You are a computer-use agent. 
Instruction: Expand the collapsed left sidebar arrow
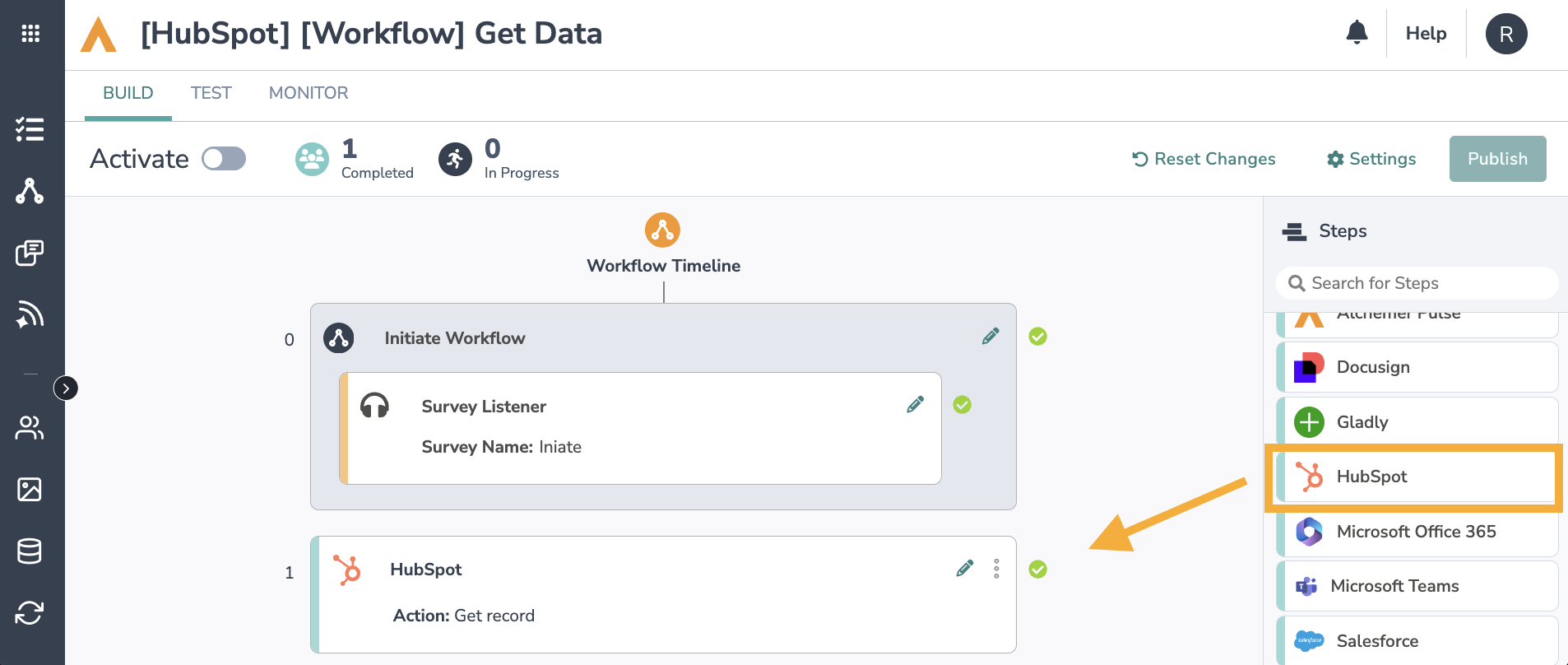(66, 388)
